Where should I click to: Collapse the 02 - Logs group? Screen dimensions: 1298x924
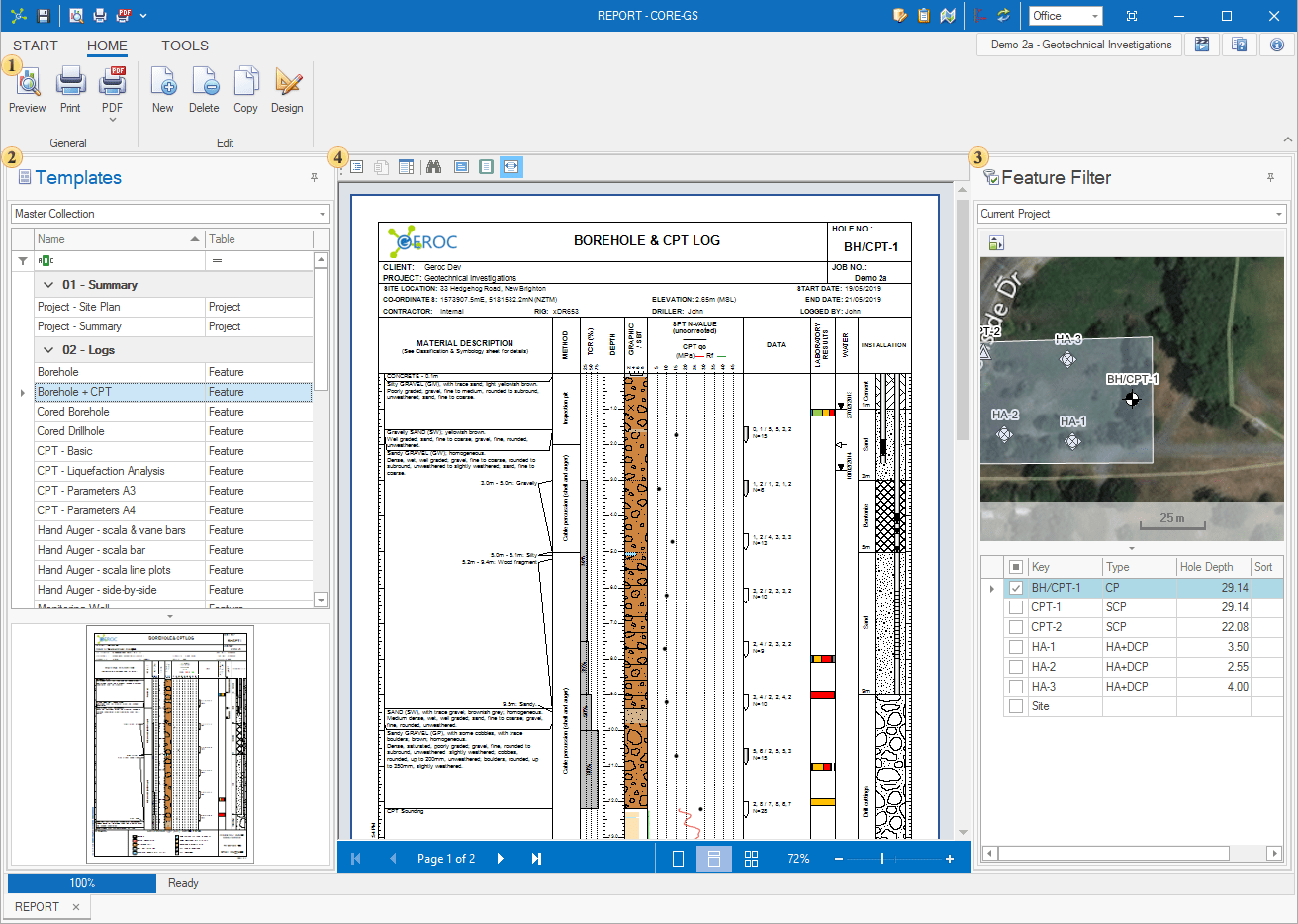[48, 350]
